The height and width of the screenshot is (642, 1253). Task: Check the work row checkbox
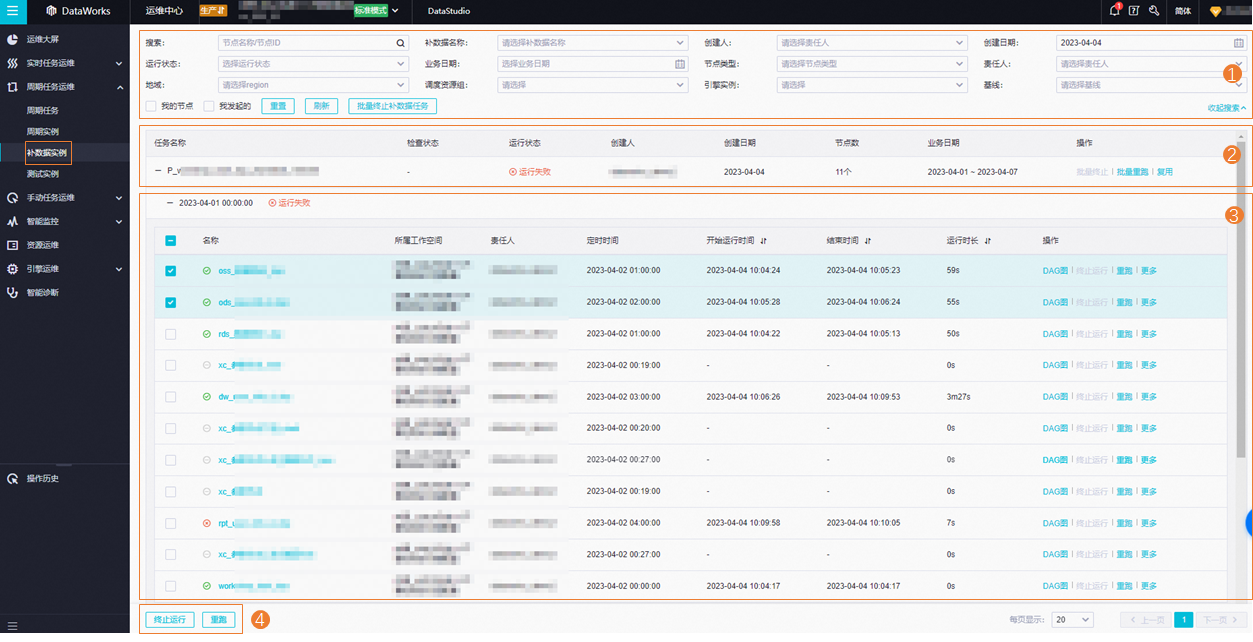tap(171, 586)
